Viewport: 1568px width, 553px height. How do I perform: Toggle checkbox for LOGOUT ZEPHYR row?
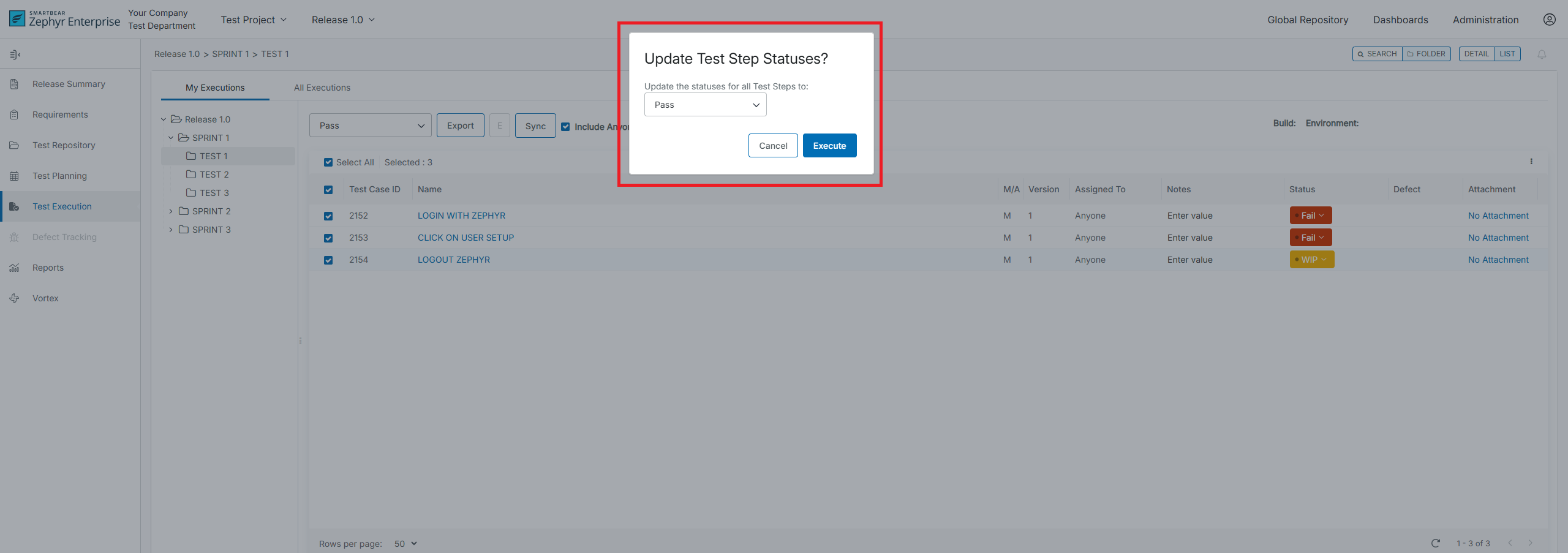[x=328, y=260]
